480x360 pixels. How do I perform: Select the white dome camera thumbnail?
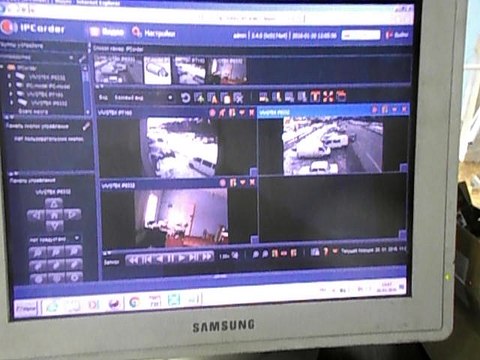157,70
